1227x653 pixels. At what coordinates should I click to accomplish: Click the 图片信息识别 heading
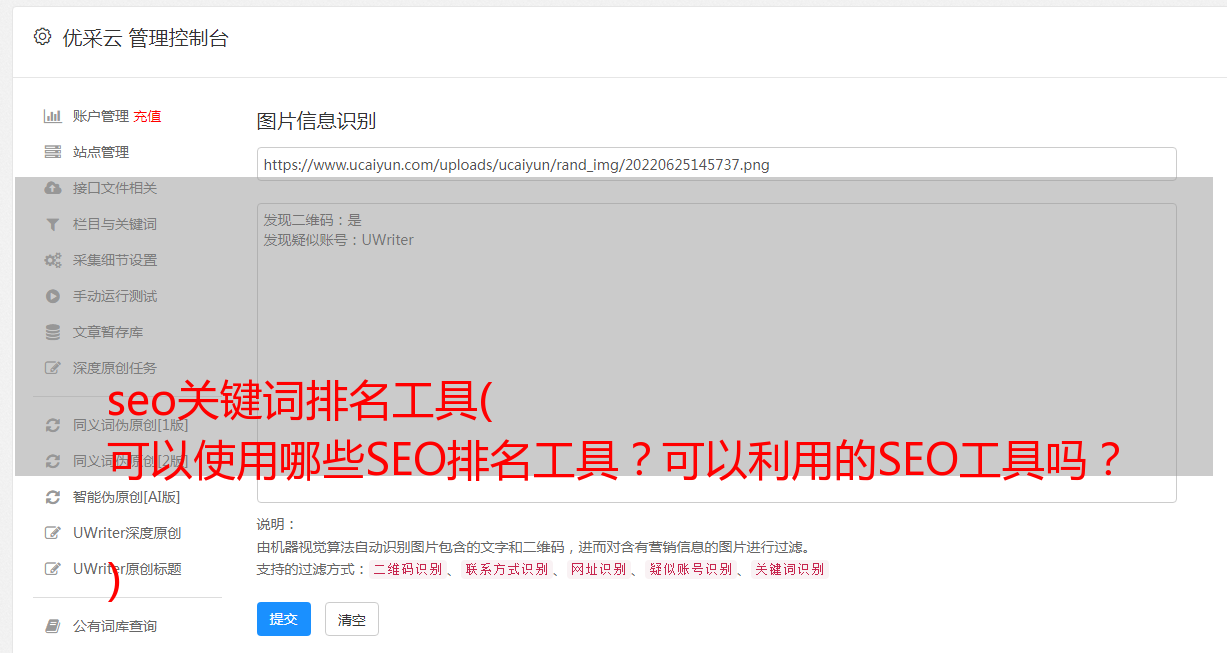(x=316, y=122)
